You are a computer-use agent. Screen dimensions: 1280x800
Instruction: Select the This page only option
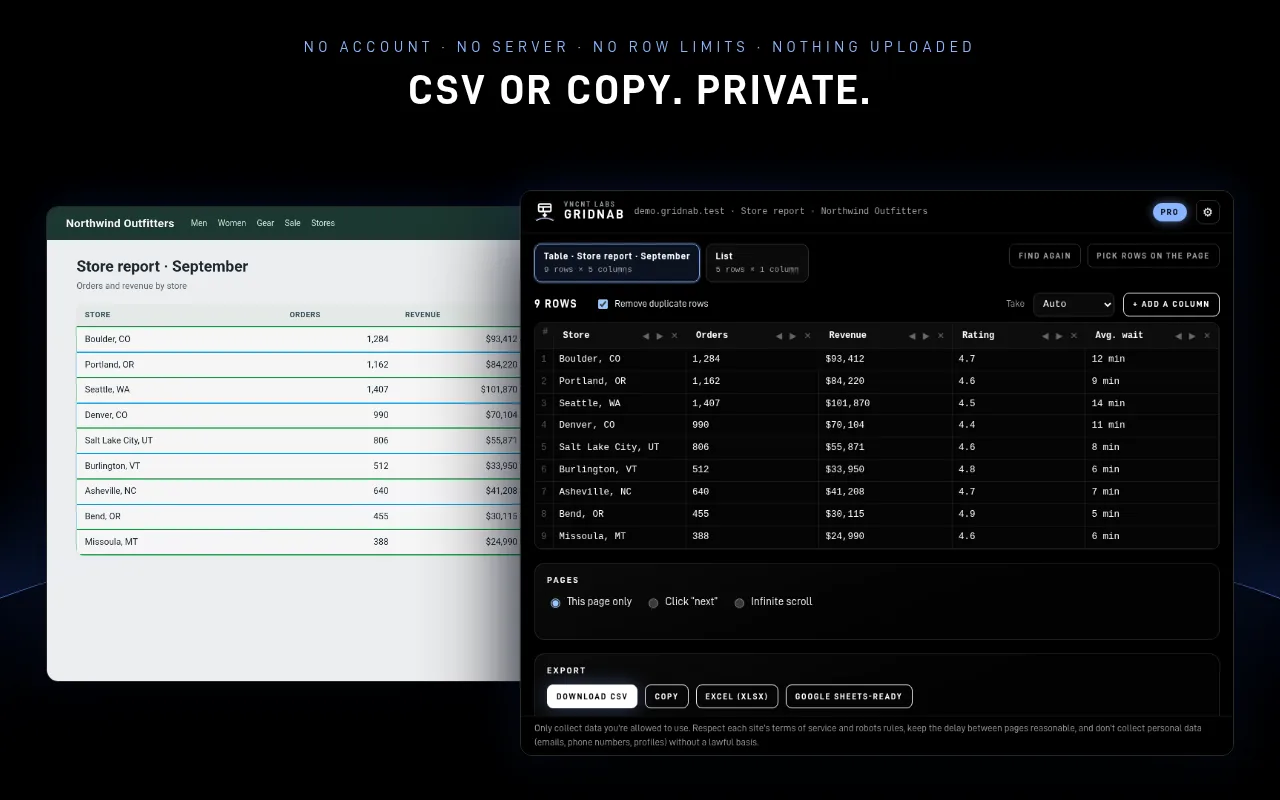pyautogui.click(x=556, y=603)
